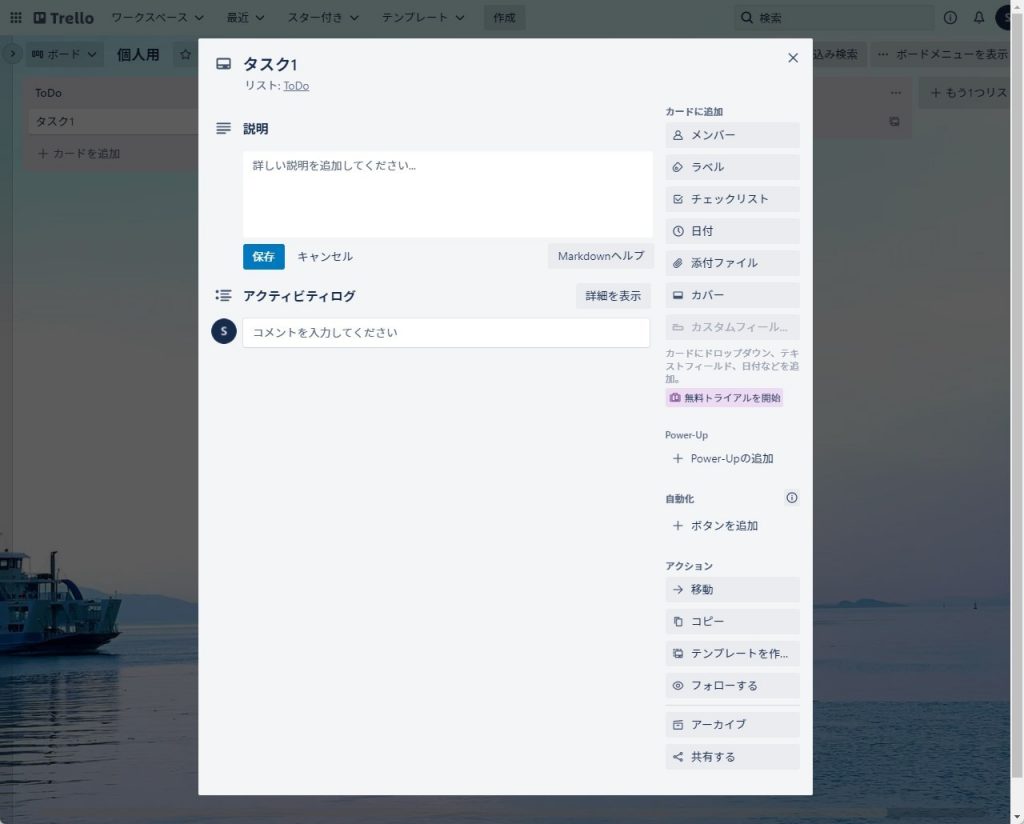The image size is (1024, 824).
Task: Choose a カバー for the card
Action: pyautogui.click(x=732, y=295)
